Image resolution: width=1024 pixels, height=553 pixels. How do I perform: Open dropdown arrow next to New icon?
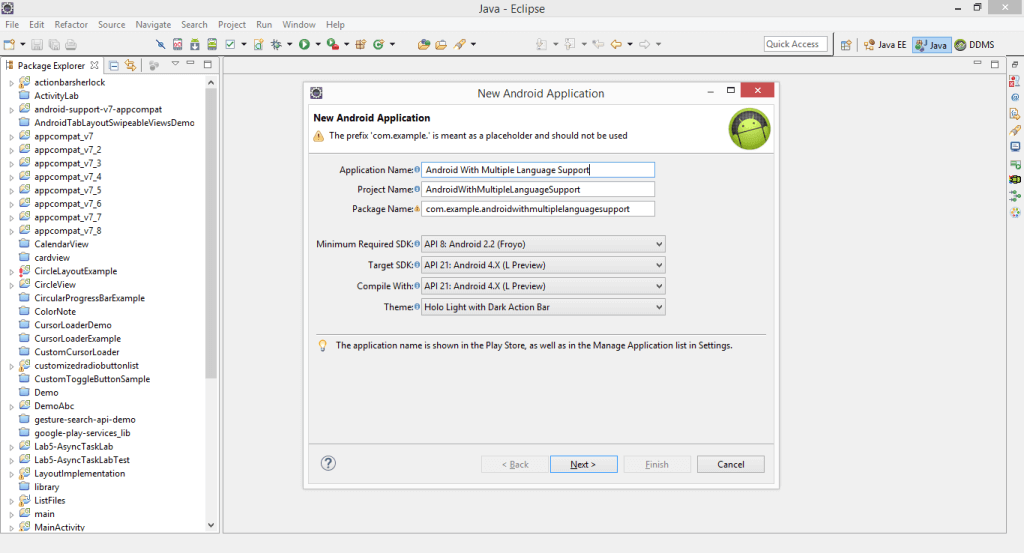click(22, 44)
